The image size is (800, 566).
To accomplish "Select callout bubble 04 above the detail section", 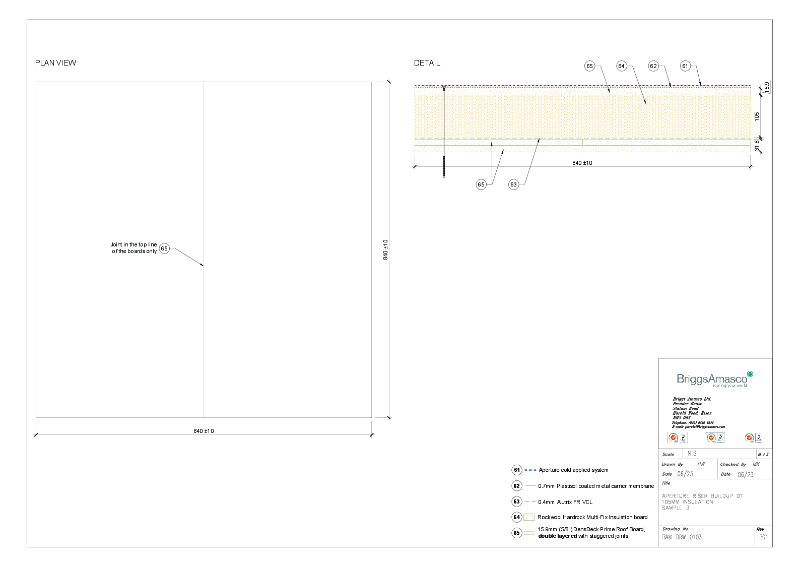I will (621, 66).
